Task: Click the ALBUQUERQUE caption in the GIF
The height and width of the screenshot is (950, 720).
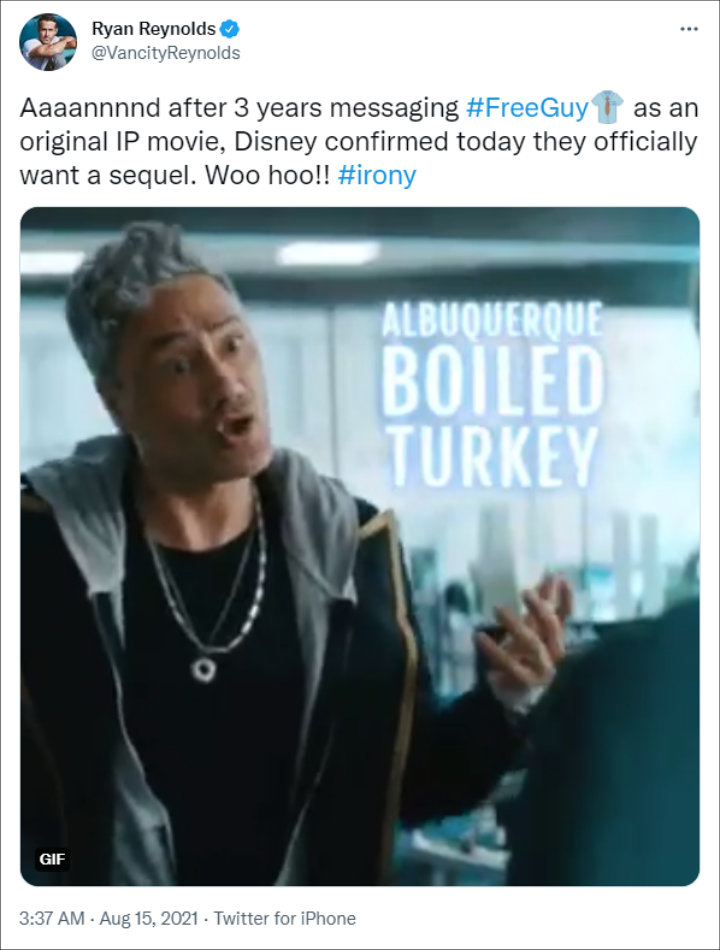Action: 492,318
